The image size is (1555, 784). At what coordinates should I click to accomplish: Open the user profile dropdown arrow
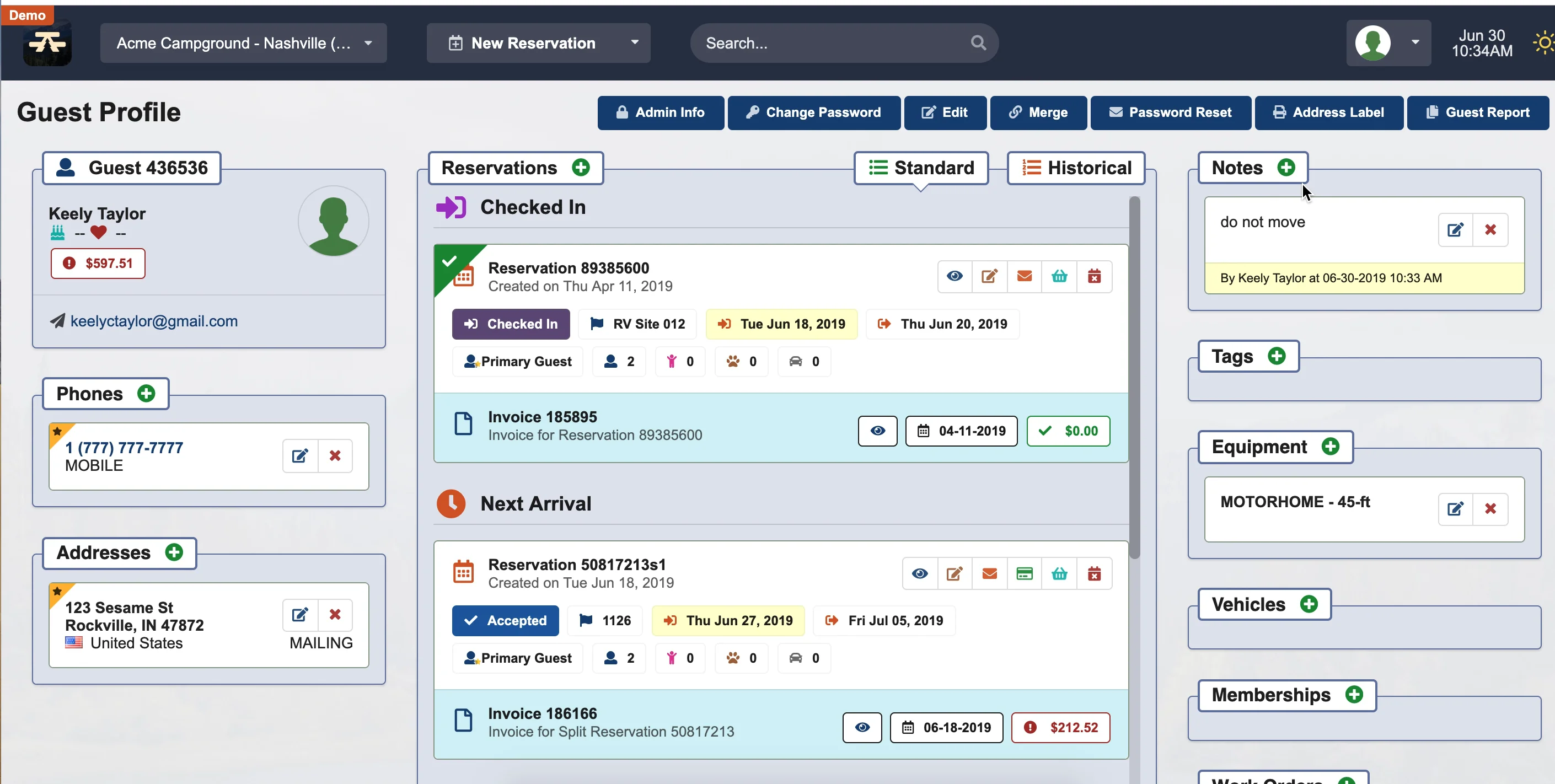(1415, 42)
